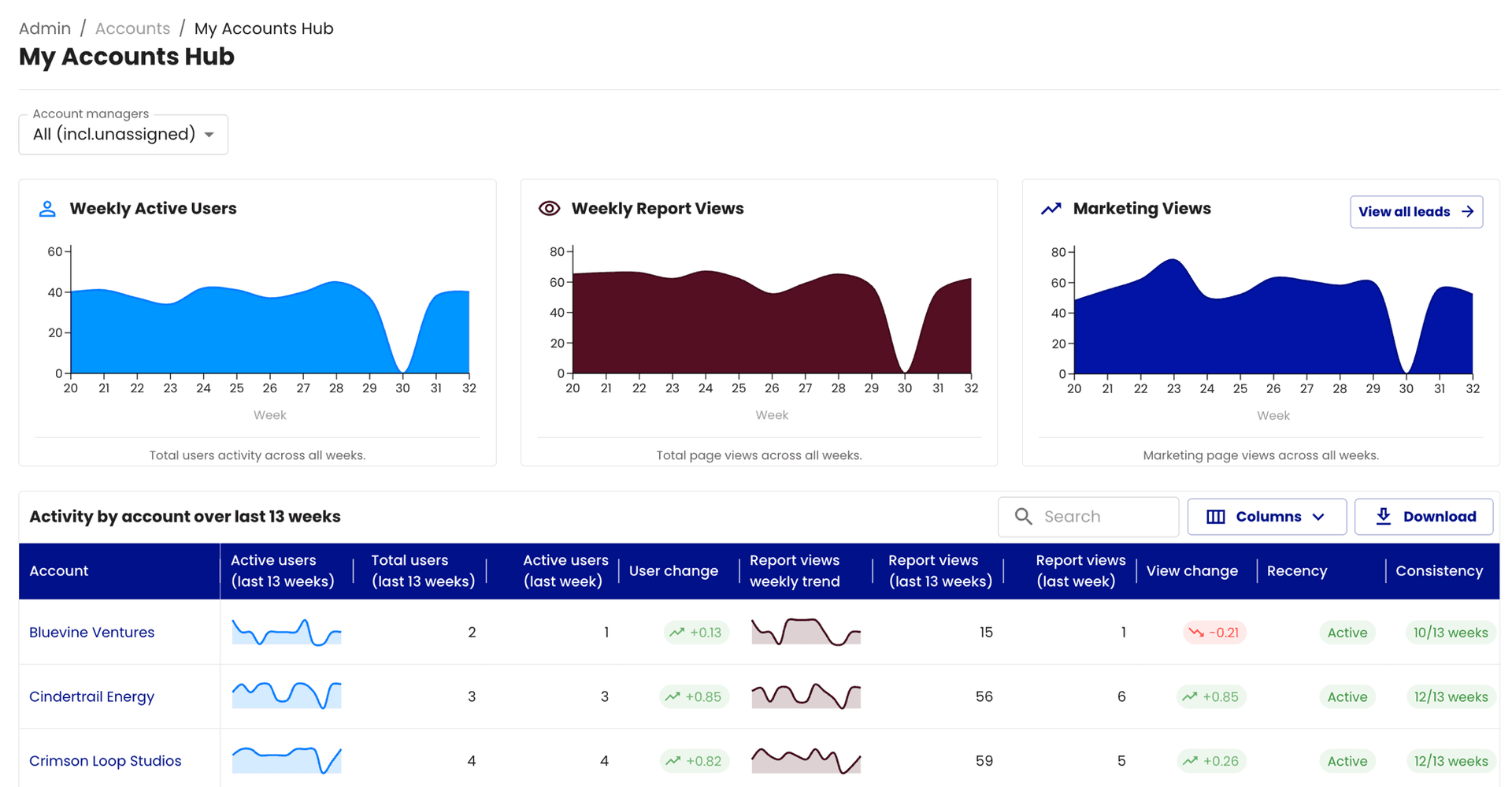Go to Accounts breadcrumb
Image resolution: width=1512 pixels, height=787 pixels.
pos(132,28)
